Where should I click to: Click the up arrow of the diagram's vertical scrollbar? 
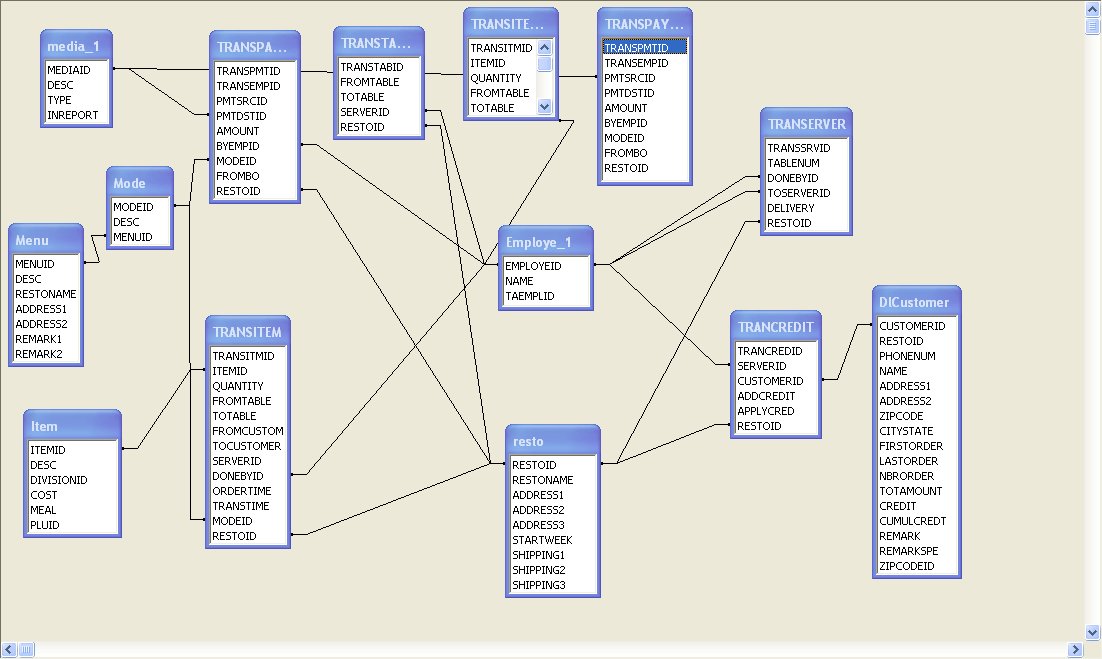pyautogui.click(x=1093, y=9)
